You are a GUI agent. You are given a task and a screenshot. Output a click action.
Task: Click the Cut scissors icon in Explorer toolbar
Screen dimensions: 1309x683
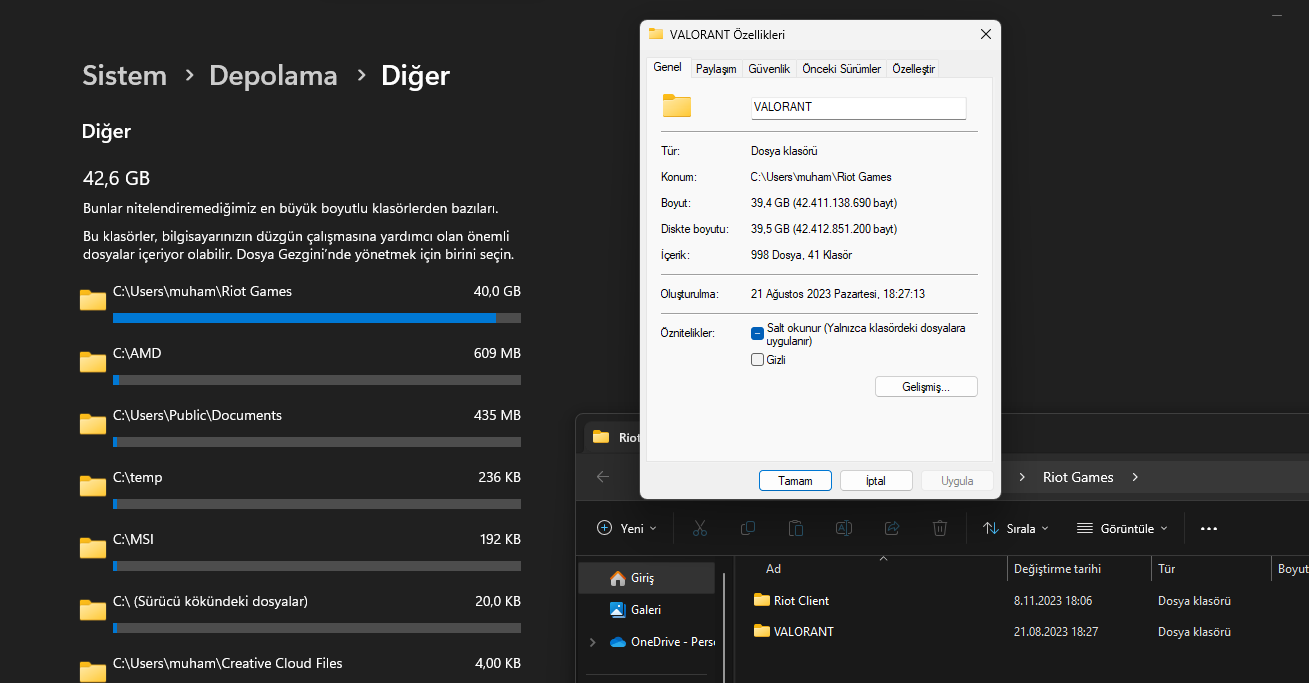tap(700, 528)
